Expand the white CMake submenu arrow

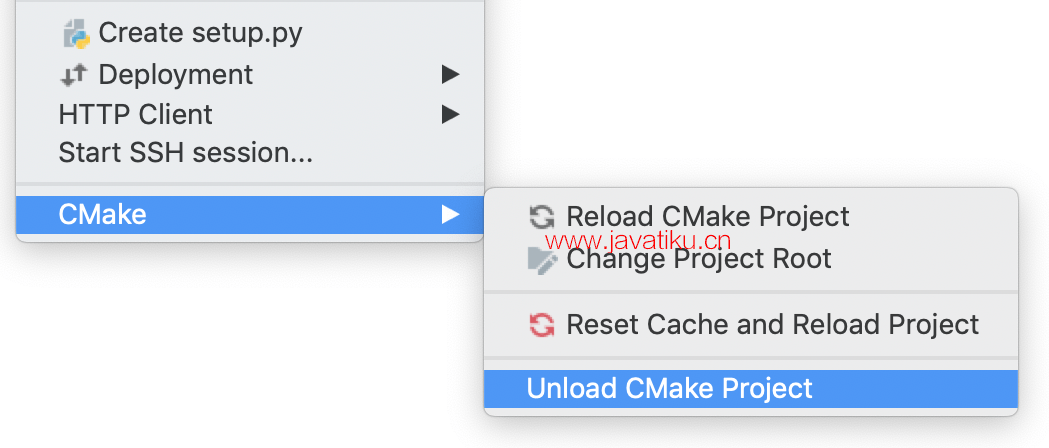click(450, 215)
